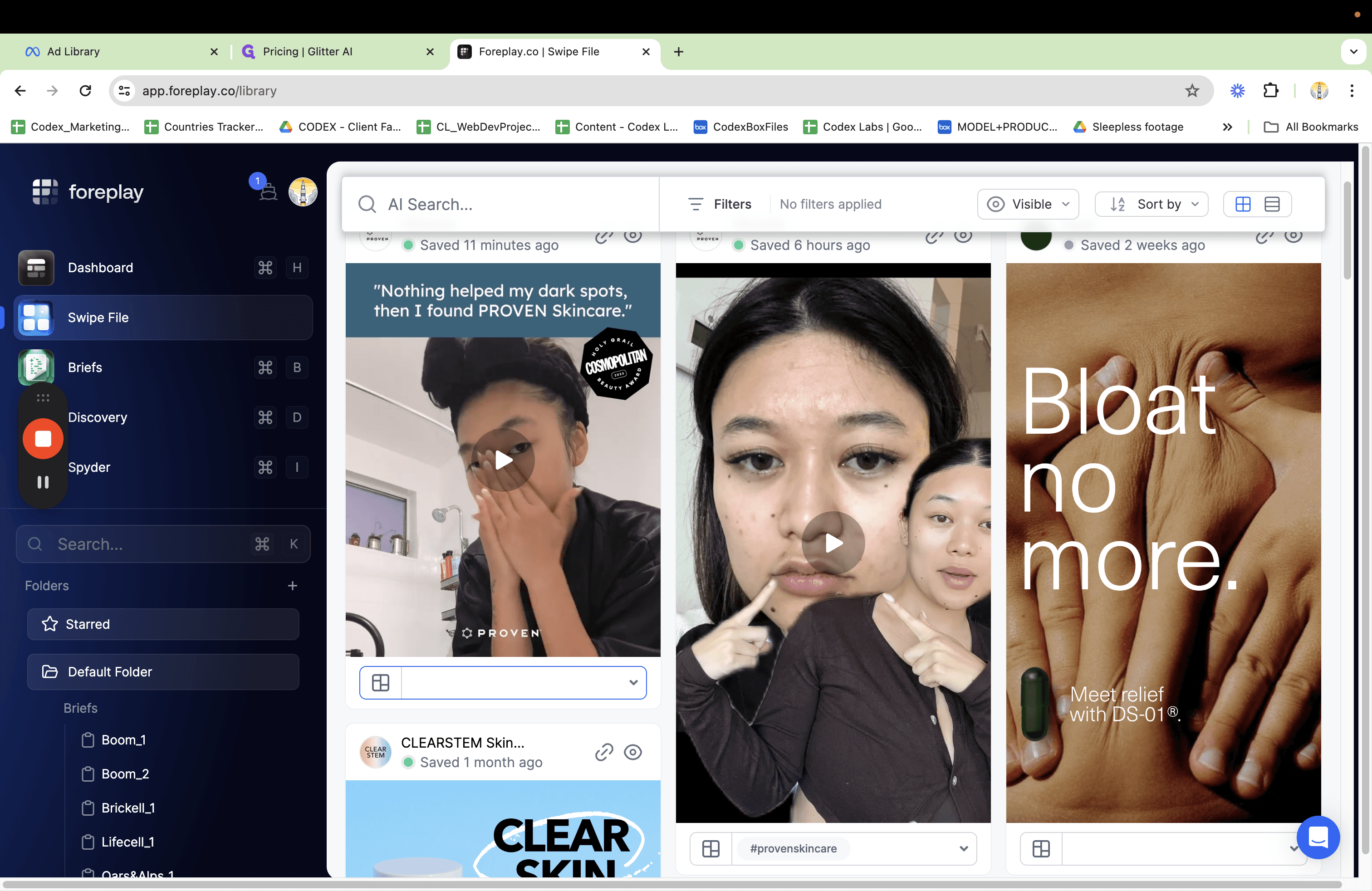Expand the tag dropdown under PROVEN Cosmopolitan ad
The image size is (1372, 891).
633,682
